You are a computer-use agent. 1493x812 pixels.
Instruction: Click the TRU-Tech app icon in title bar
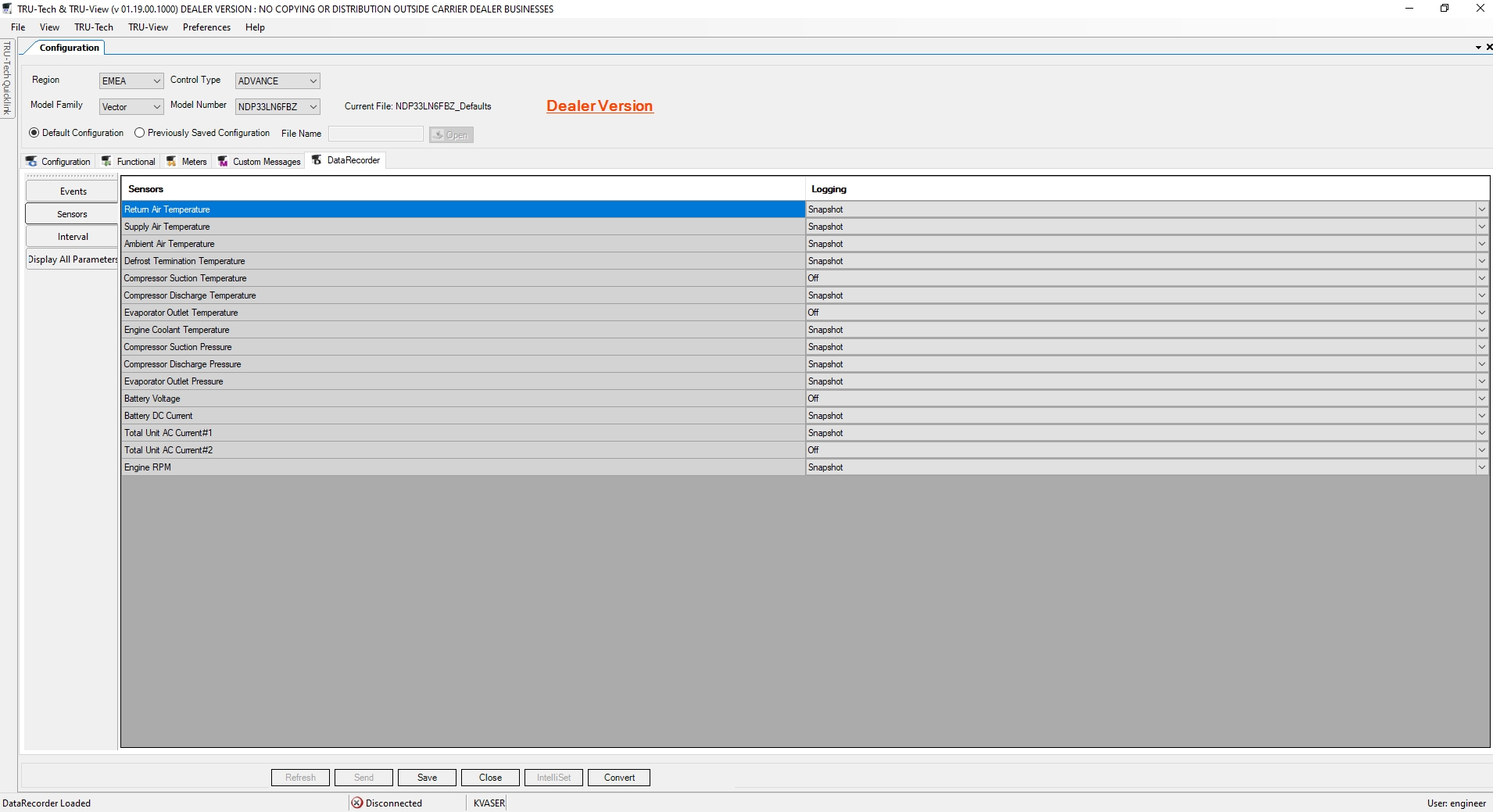[7, 9]
